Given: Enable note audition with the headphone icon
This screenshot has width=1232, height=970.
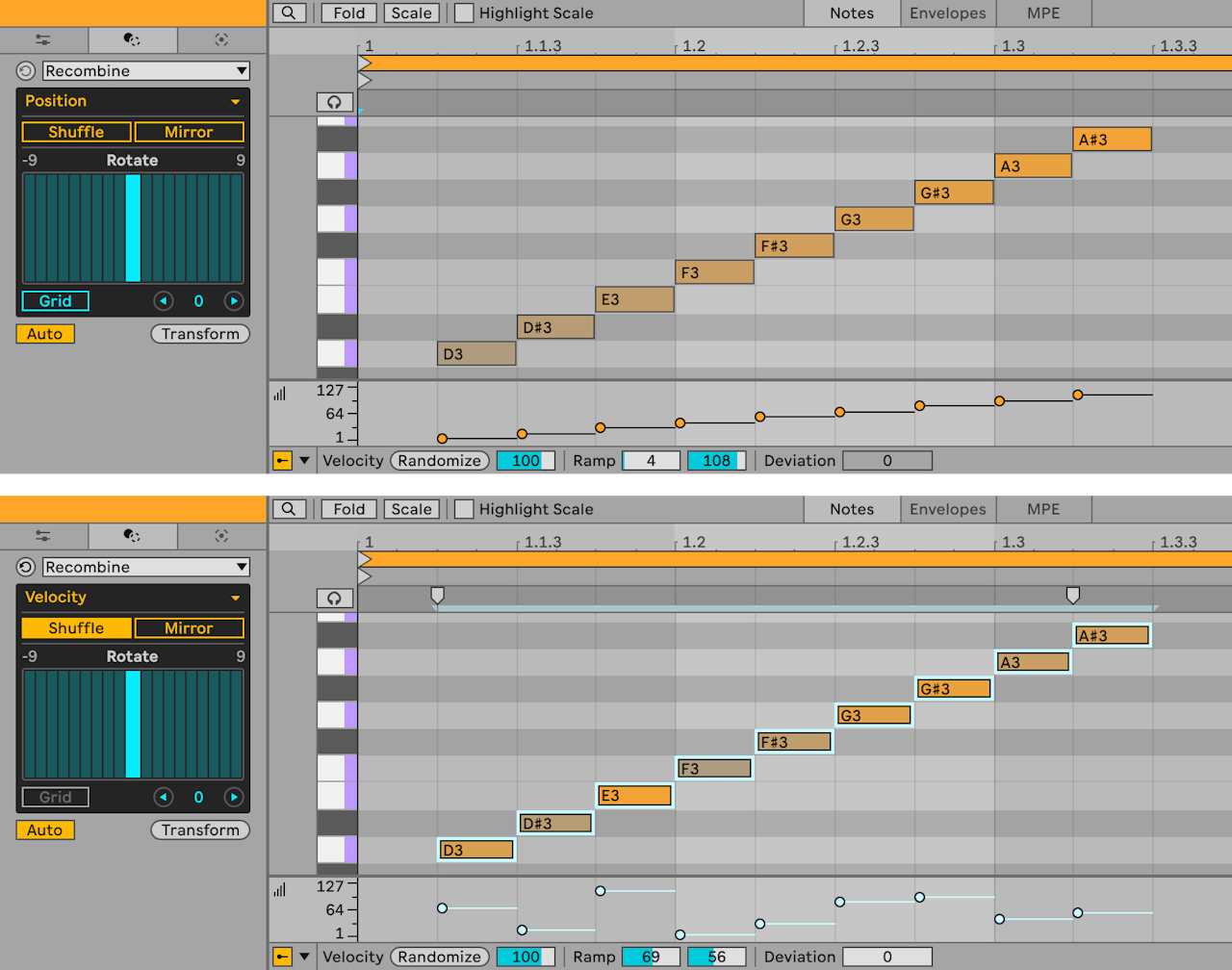Looking at the screenshot, I should (x=334, y=101).
